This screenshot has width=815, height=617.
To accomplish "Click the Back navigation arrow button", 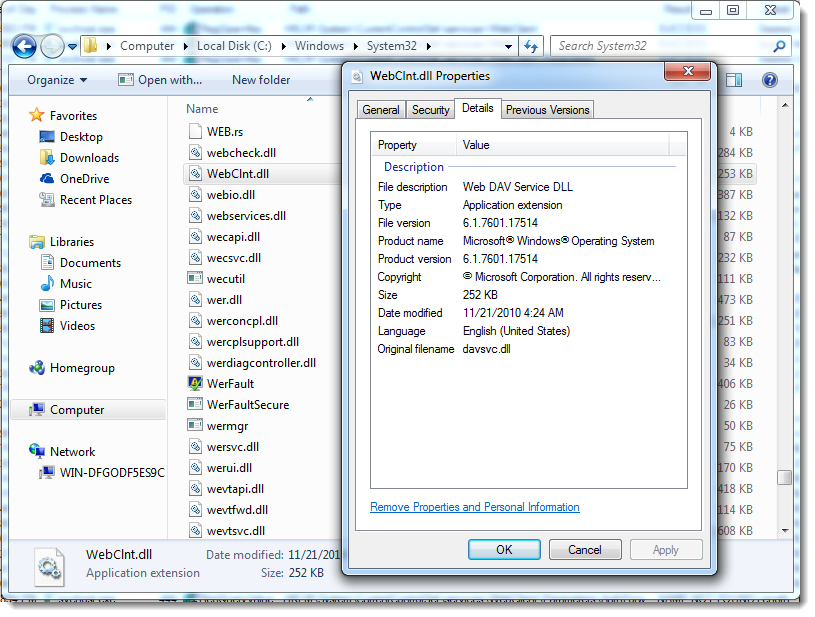I will click(x=25, y=46).
